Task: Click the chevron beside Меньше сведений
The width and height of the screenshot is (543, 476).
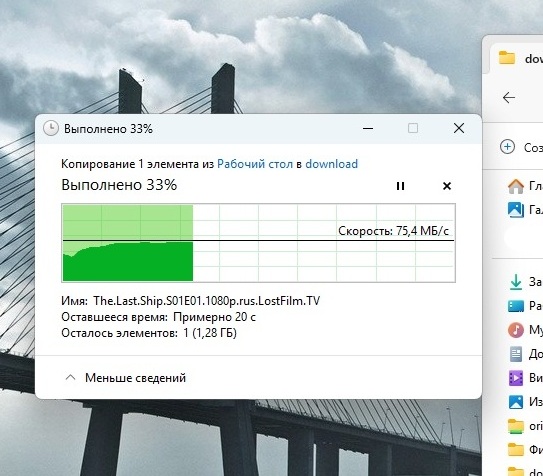Action: (x=70, y=377)
